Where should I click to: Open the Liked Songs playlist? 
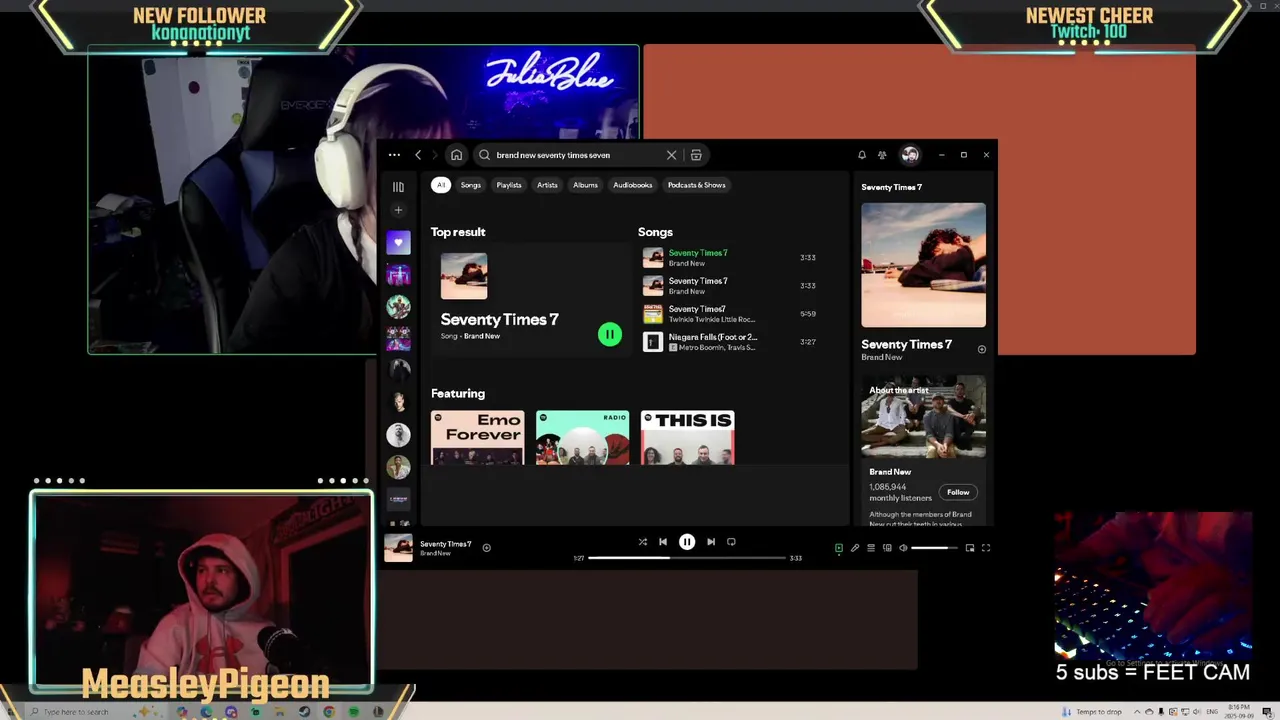[x=398, y=243]
